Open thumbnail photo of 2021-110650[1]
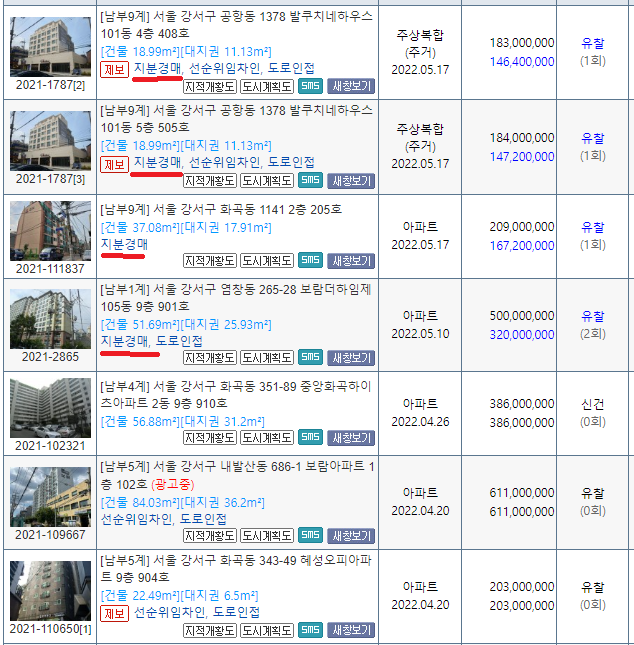The height and width of the screenshot is (645, 634). (50, 591)
